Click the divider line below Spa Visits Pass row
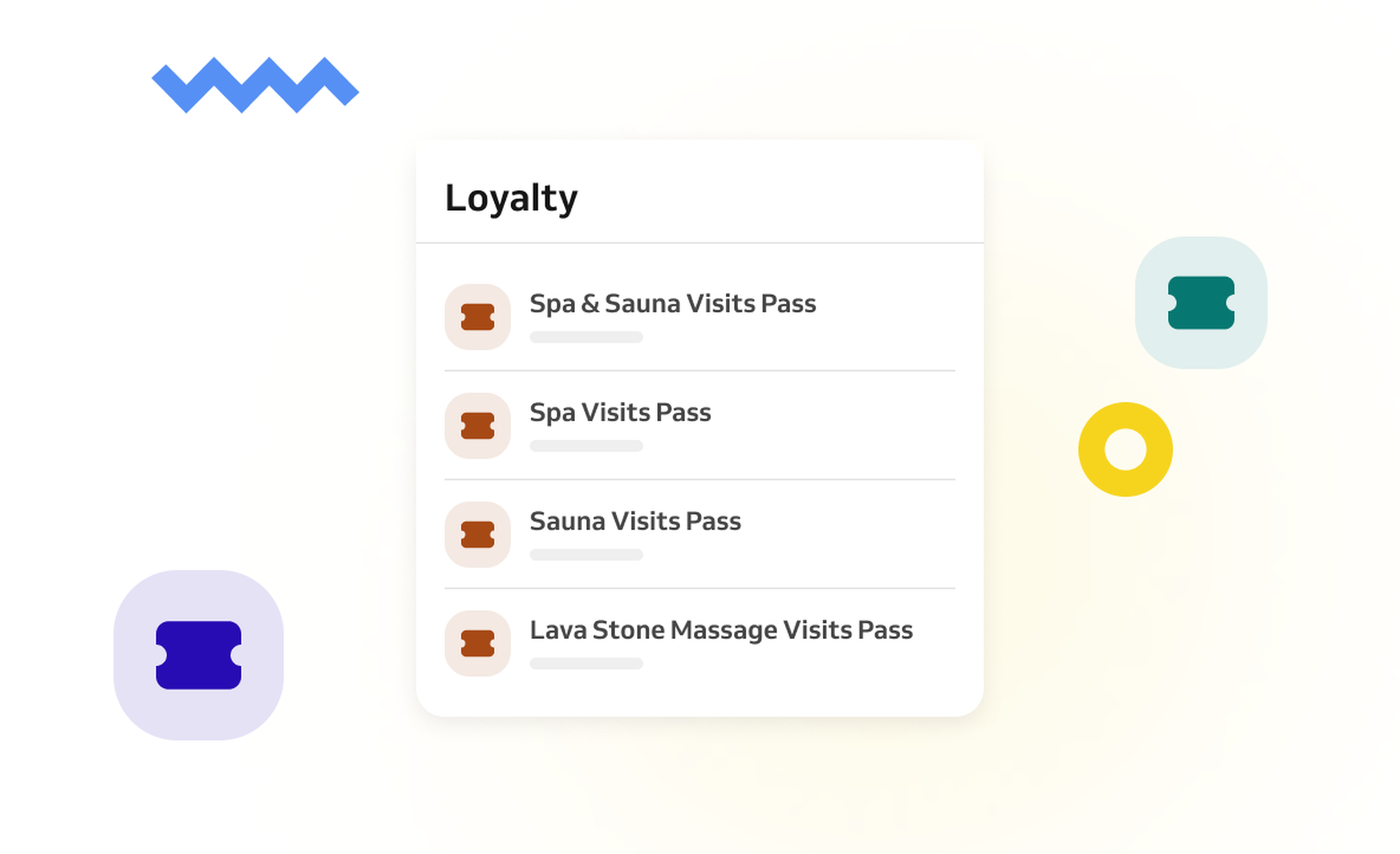 [699, 480]
